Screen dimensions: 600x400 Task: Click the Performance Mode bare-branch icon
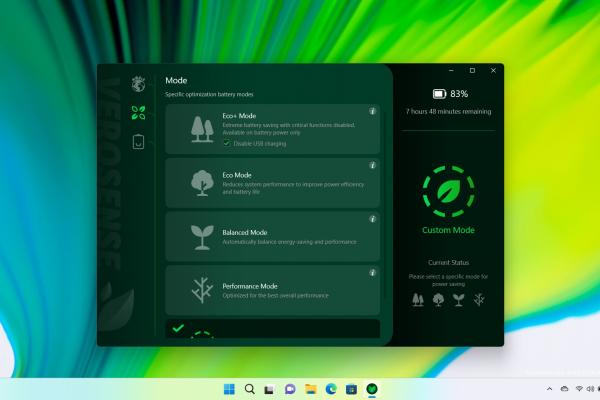tap(202, 290)
